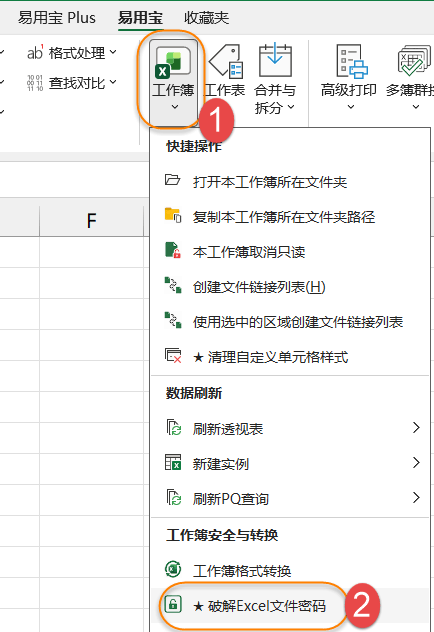
Task: Click the 快捷操作 section heading
Action: pos(194,146)
